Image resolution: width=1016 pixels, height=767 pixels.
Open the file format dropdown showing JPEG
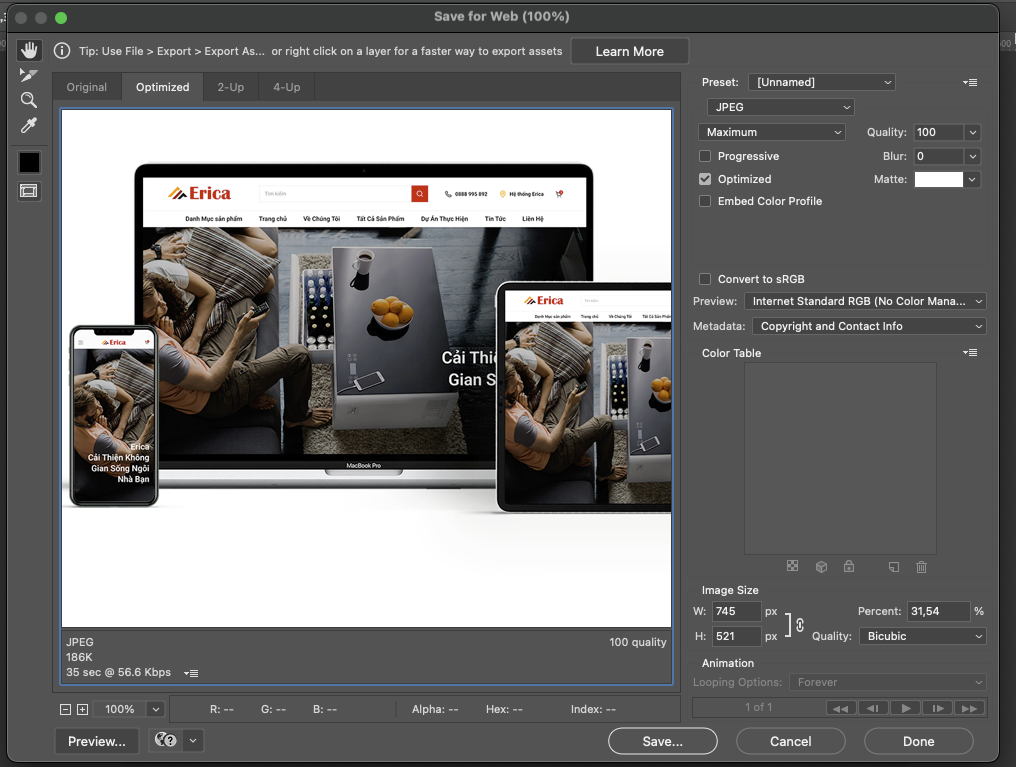click(779, 106)
